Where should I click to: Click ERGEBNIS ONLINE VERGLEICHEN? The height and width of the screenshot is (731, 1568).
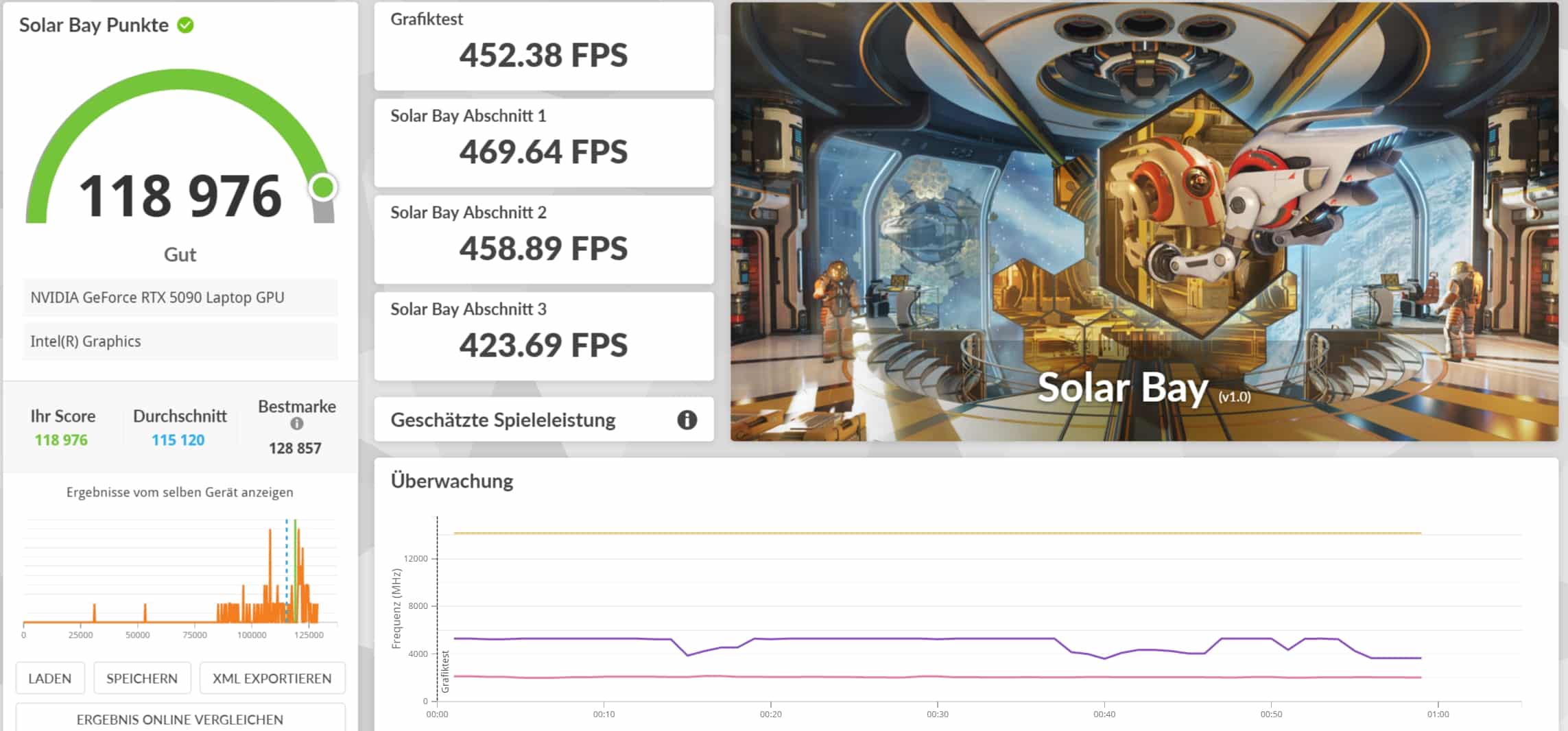pos(180,719)
